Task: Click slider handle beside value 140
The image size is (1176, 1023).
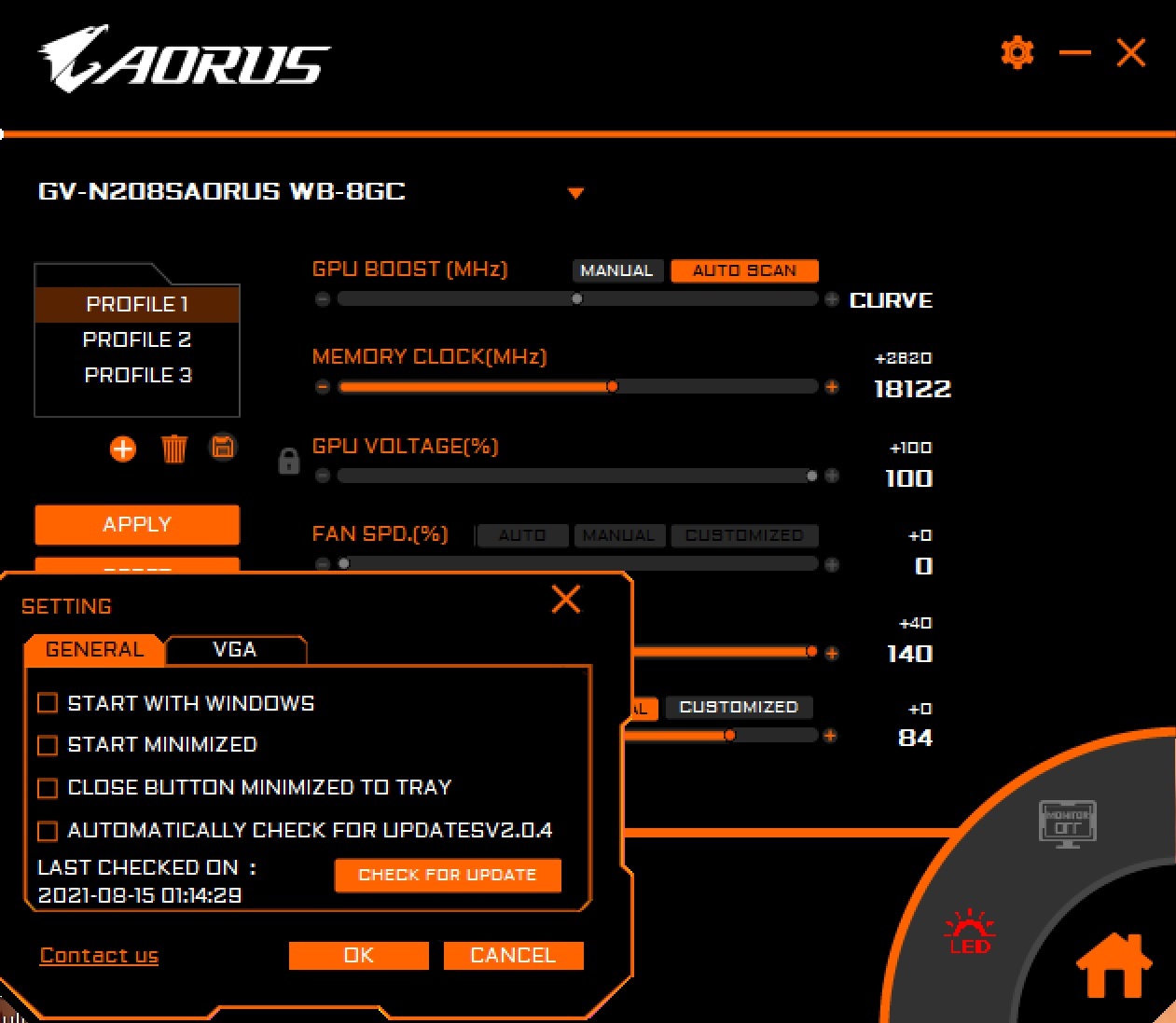Action: coord(811,651)
